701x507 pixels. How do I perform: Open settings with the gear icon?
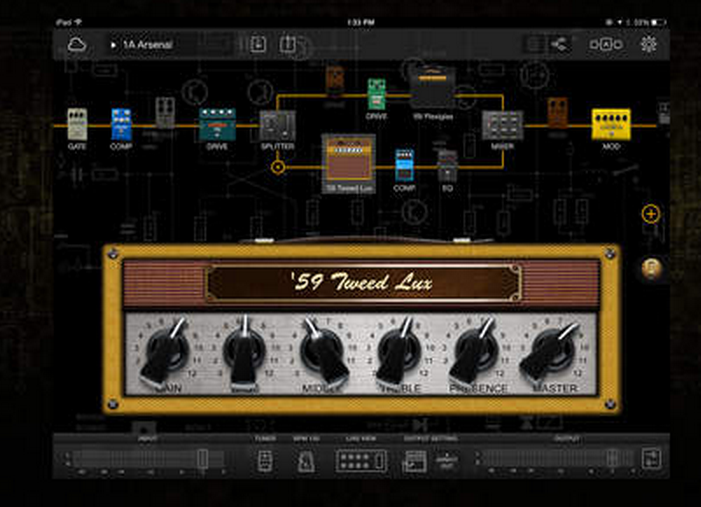click(x=649, y=44)
